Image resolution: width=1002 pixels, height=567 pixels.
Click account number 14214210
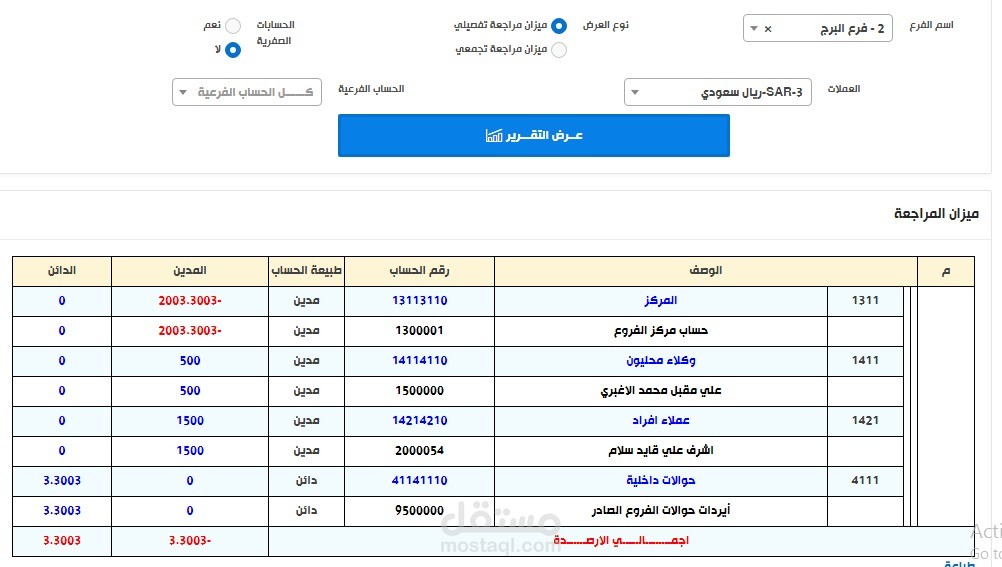(x=420, y=421)
